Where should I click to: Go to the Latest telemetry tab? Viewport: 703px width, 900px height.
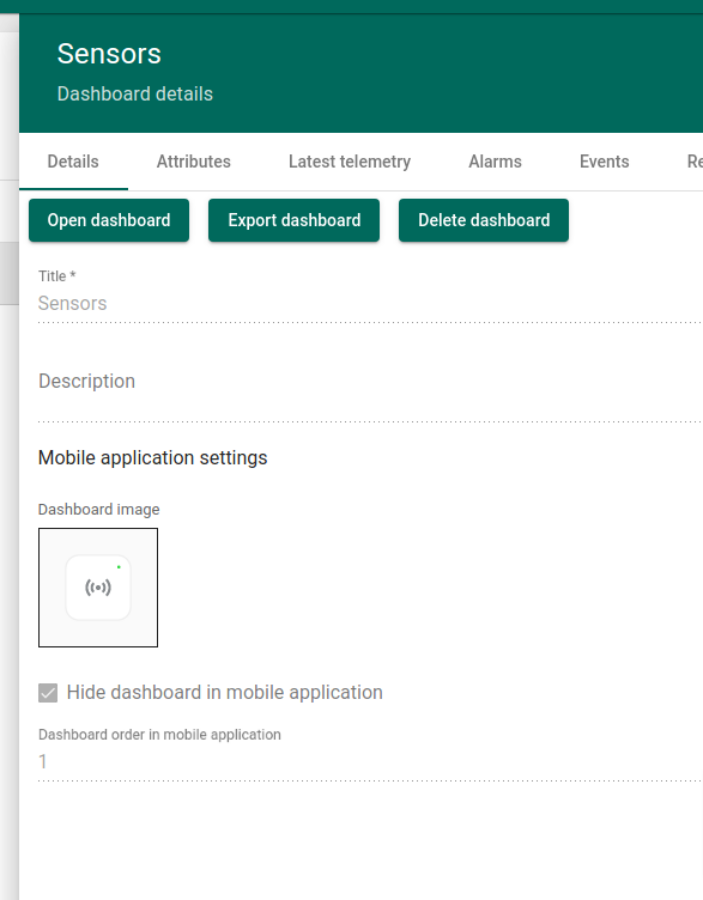pyautogui.click(x=349, y=161)
